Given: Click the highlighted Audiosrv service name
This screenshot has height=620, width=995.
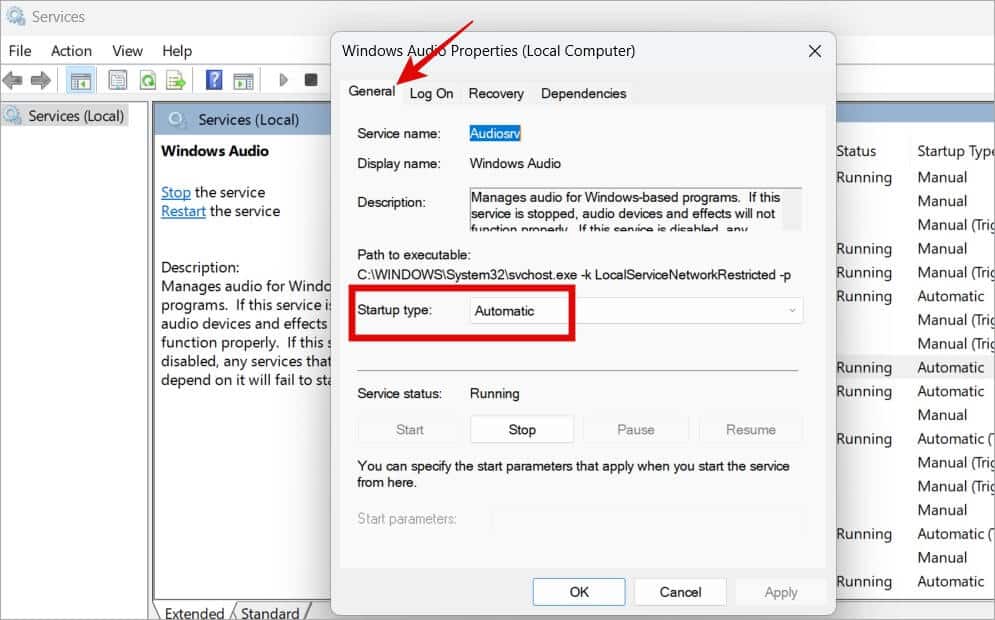Looking at the screenshot, I should tap(495, 133).
